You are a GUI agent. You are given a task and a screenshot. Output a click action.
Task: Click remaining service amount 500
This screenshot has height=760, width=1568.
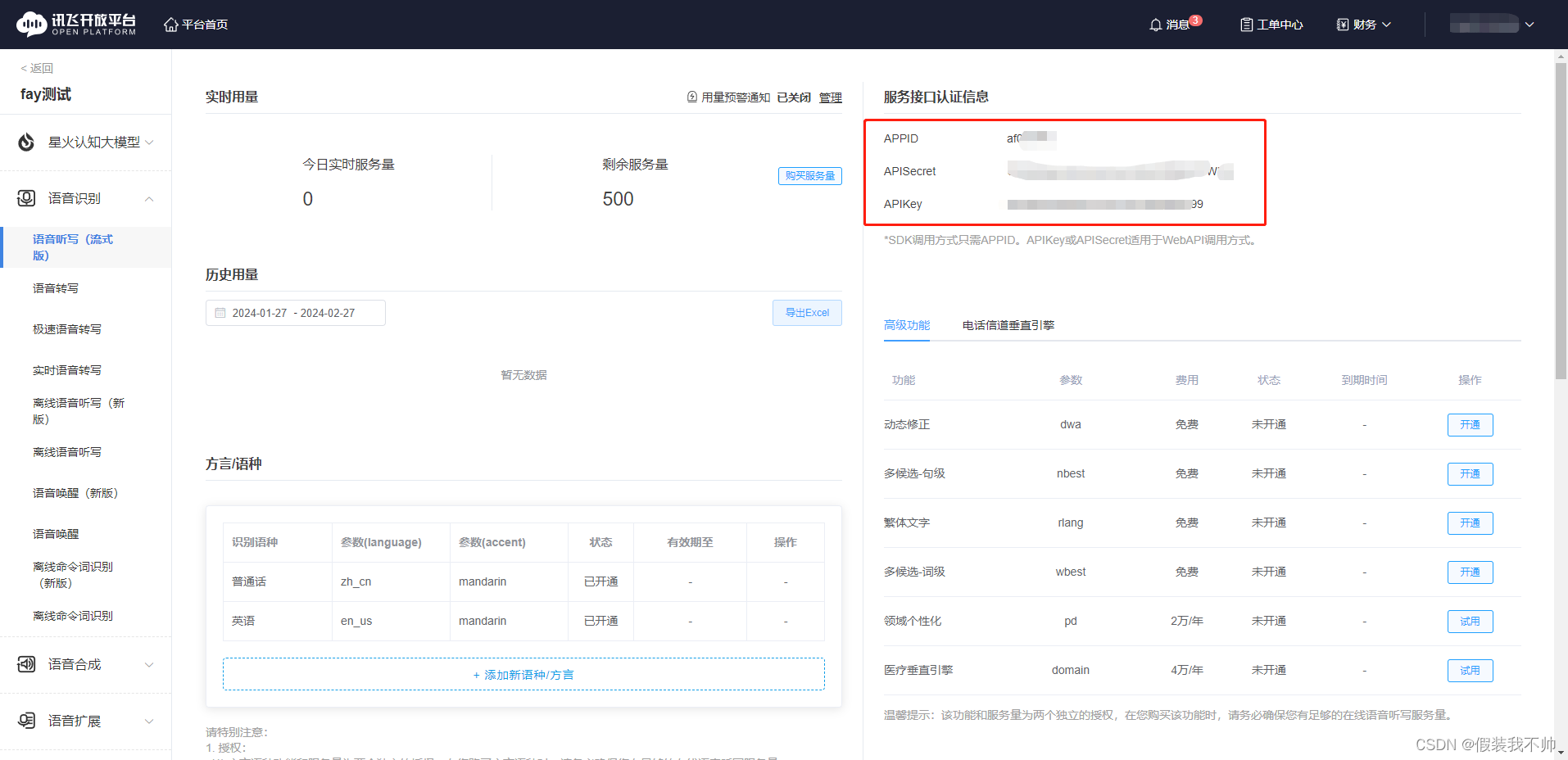coord(618,199)
